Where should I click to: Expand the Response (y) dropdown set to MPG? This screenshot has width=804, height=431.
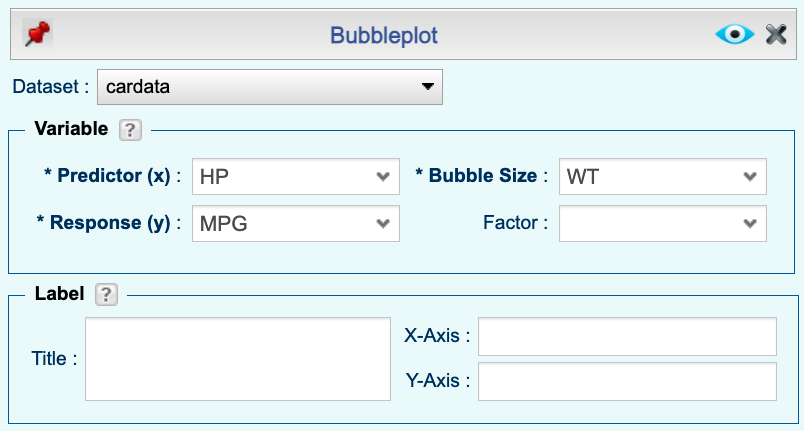click(x=295, y=223)
